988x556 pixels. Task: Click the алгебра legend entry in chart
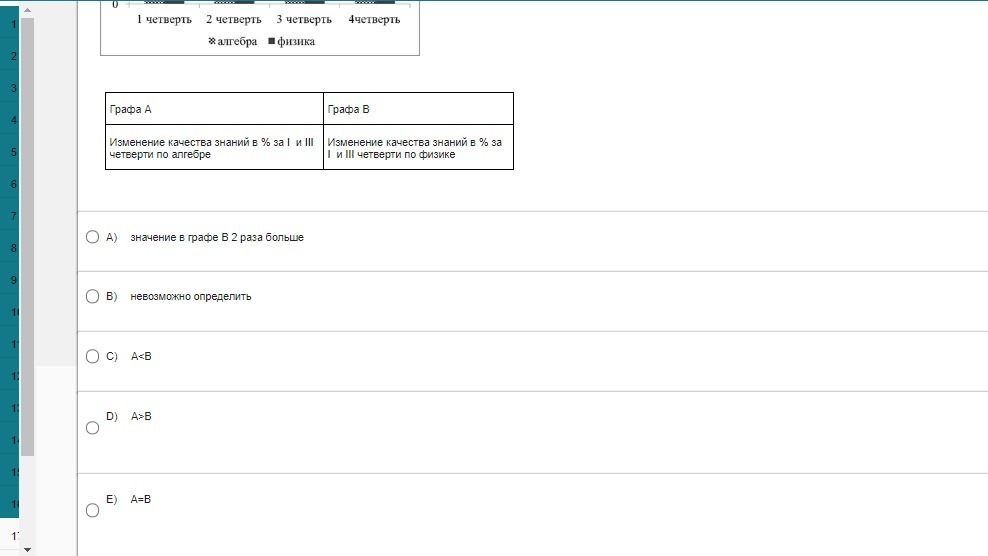click(233, 41)
